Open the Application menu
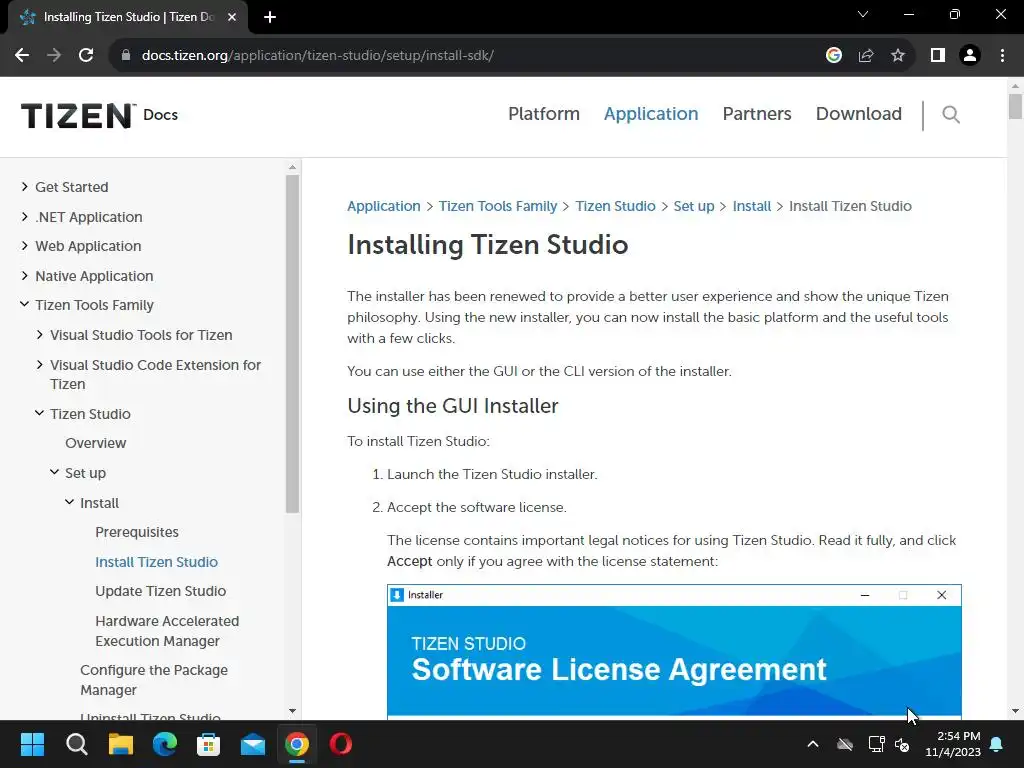The height and width of the screenshot is (768, 1024). pos(651,114)
